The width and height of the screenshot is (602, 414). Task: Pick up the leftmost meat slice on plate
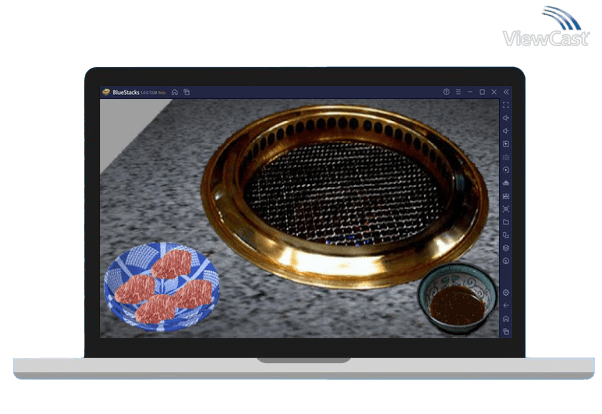point(135,290)
